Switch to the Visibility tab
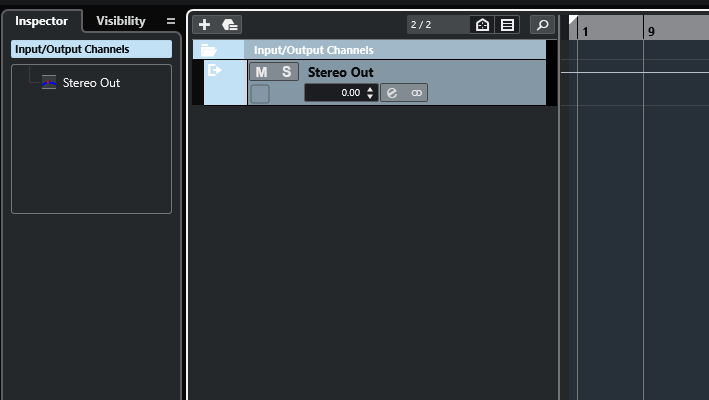The image size is (709, 400). point(121,21)
